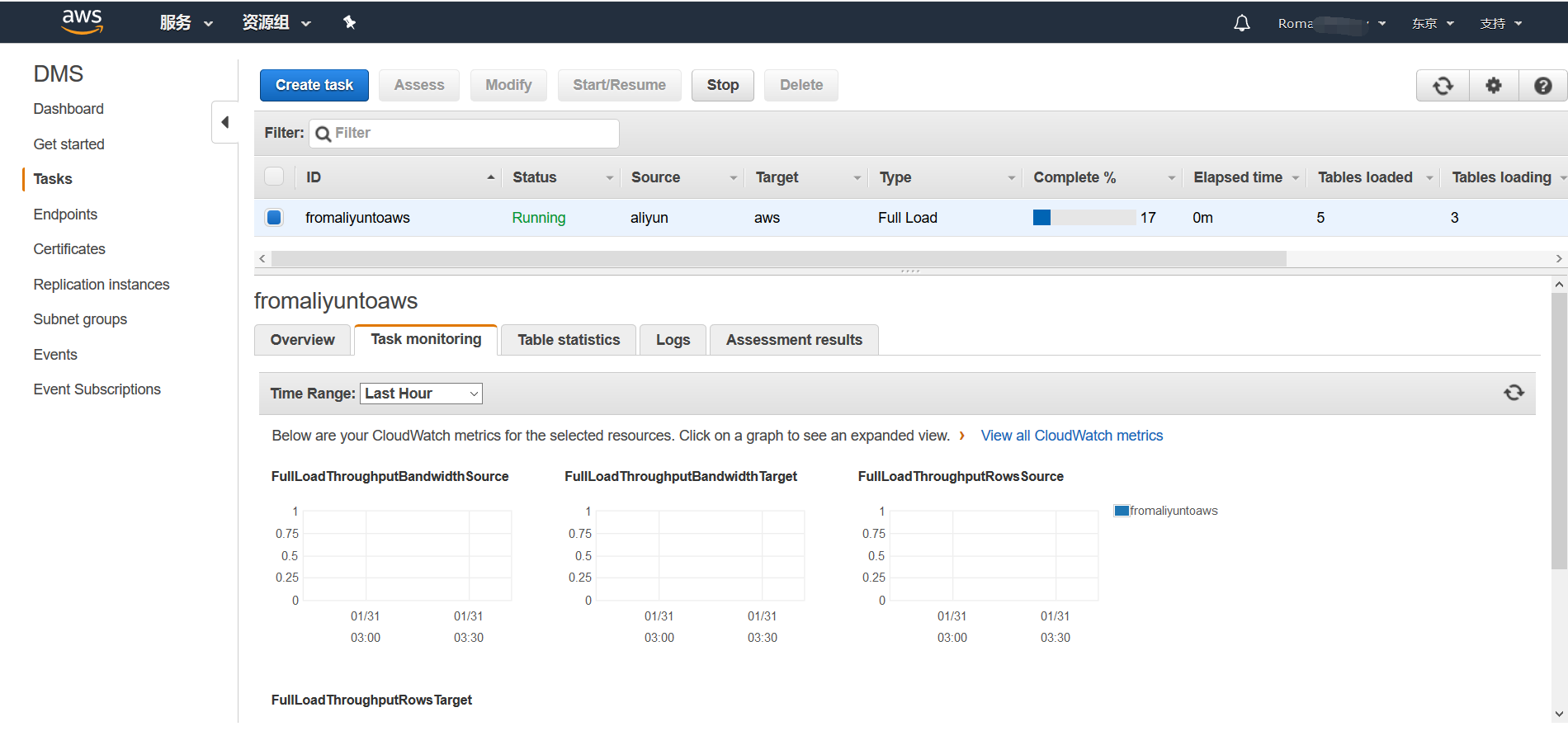Click the Full Load type cell
The height and width of the screenshot is (731, 1568).
pos(908,218)
